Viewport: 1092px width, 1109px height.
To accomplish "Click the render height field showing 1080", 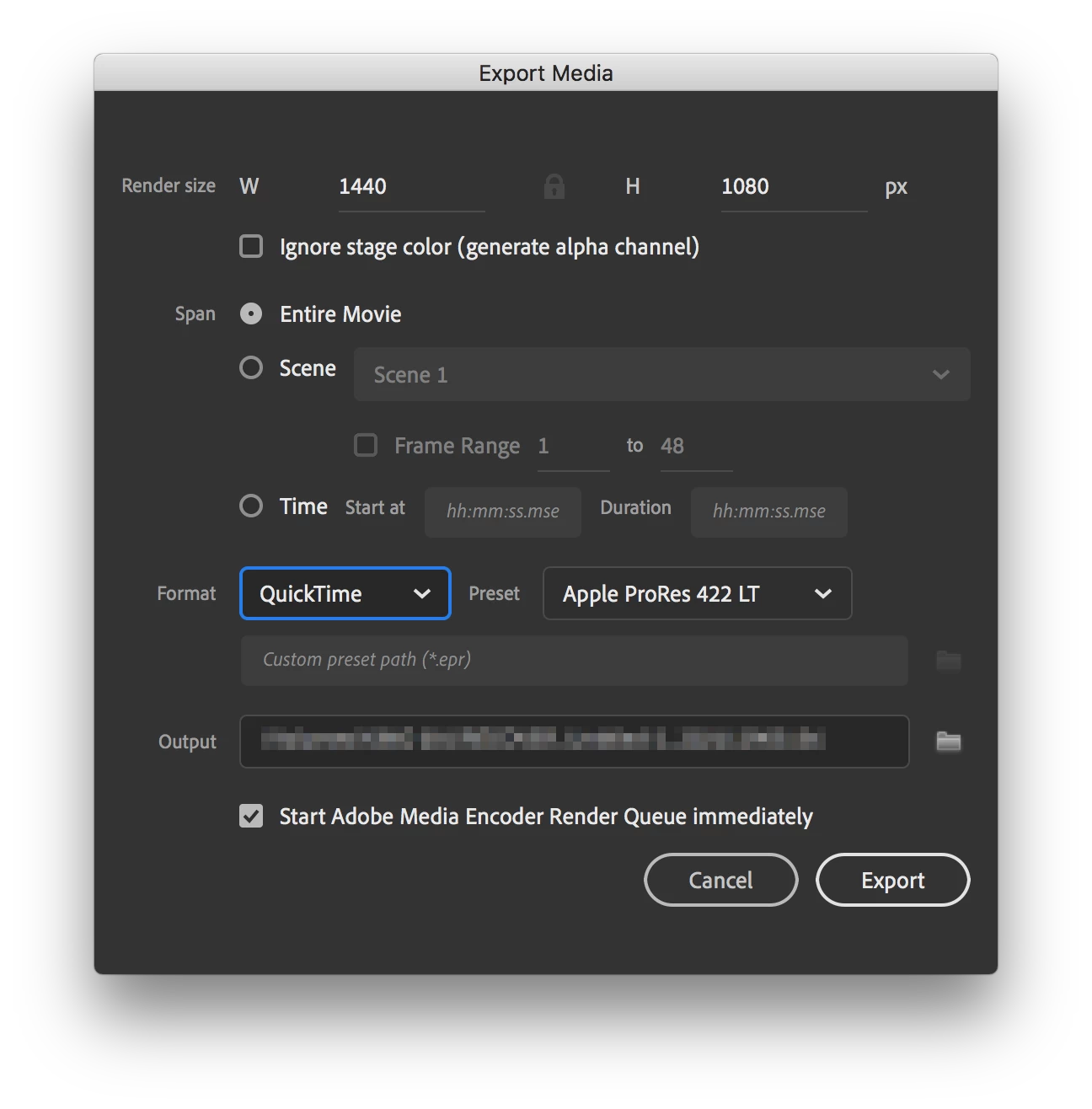I will [x=794, y=187].
